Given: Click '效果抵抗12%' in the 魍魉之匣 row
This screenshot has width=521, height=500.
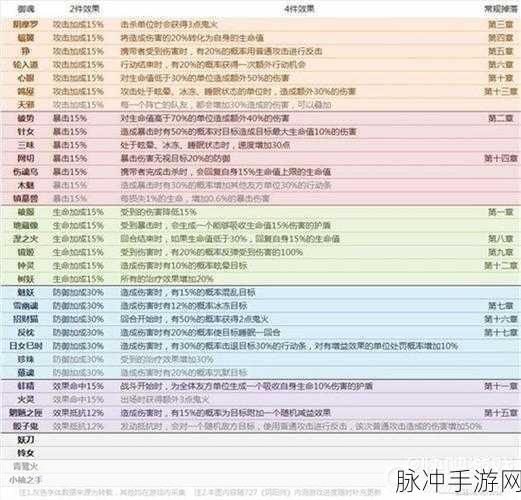Looking at the screenshot, I should [78, 413].
